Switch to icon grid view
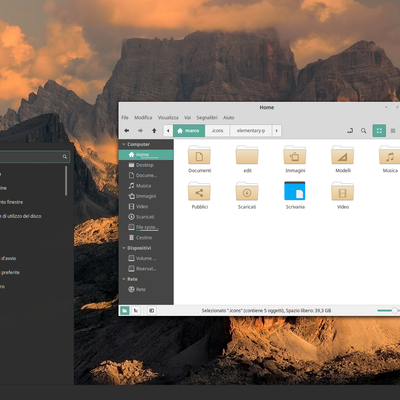Image resolution: width=400 pixels, height=400 pixels. pos(379,131)
